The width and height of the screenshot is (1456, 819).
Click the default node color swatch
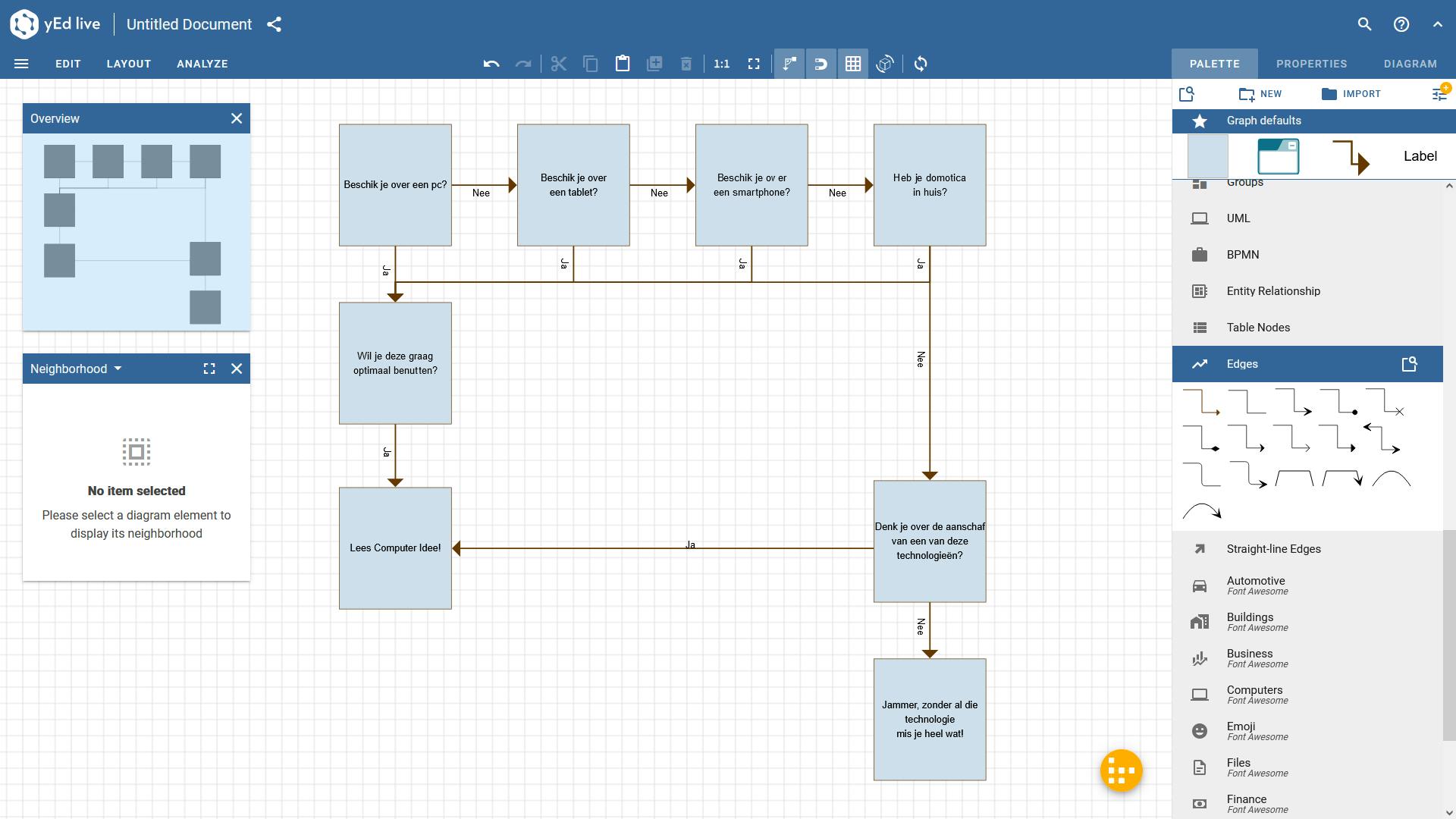(1207, 156)
